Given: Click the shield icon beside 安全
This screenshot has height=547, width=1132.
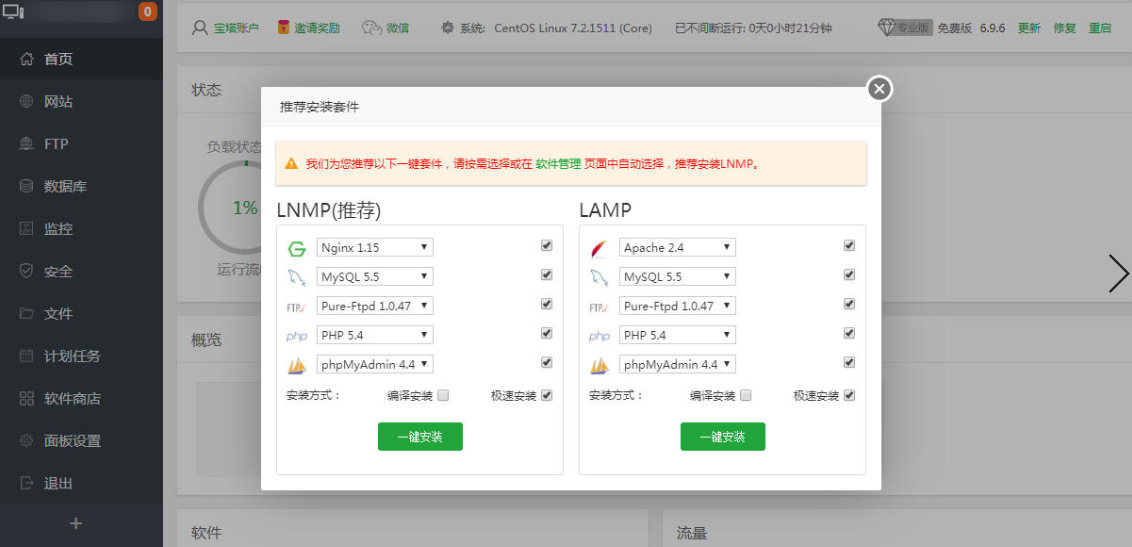Looking at the screenshot, I should (x=27, y=271).
